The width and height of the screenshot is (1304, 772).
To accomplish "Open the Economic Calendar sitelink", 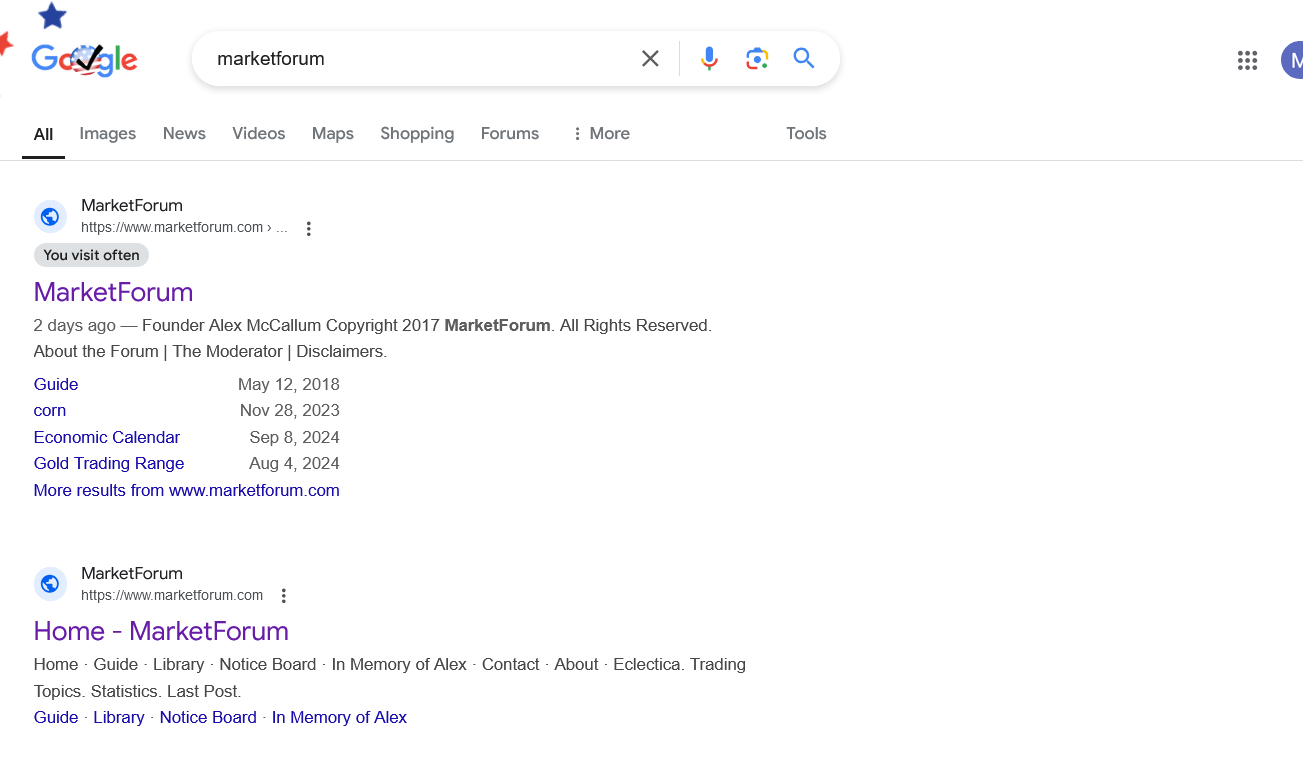I will [x=107, y=437].
